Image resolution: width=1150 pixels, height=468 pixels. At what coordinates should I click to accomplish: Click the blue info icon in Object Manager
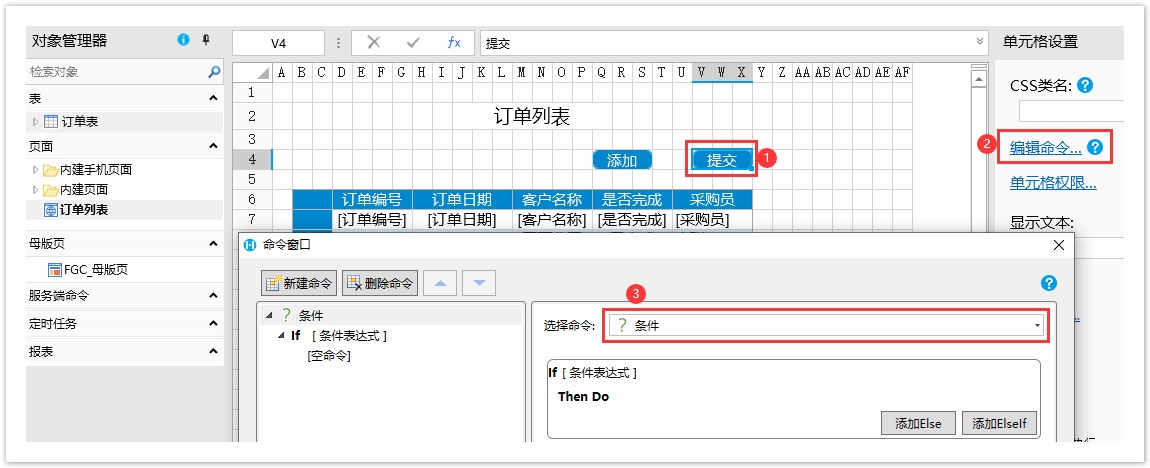coord(183,40)
